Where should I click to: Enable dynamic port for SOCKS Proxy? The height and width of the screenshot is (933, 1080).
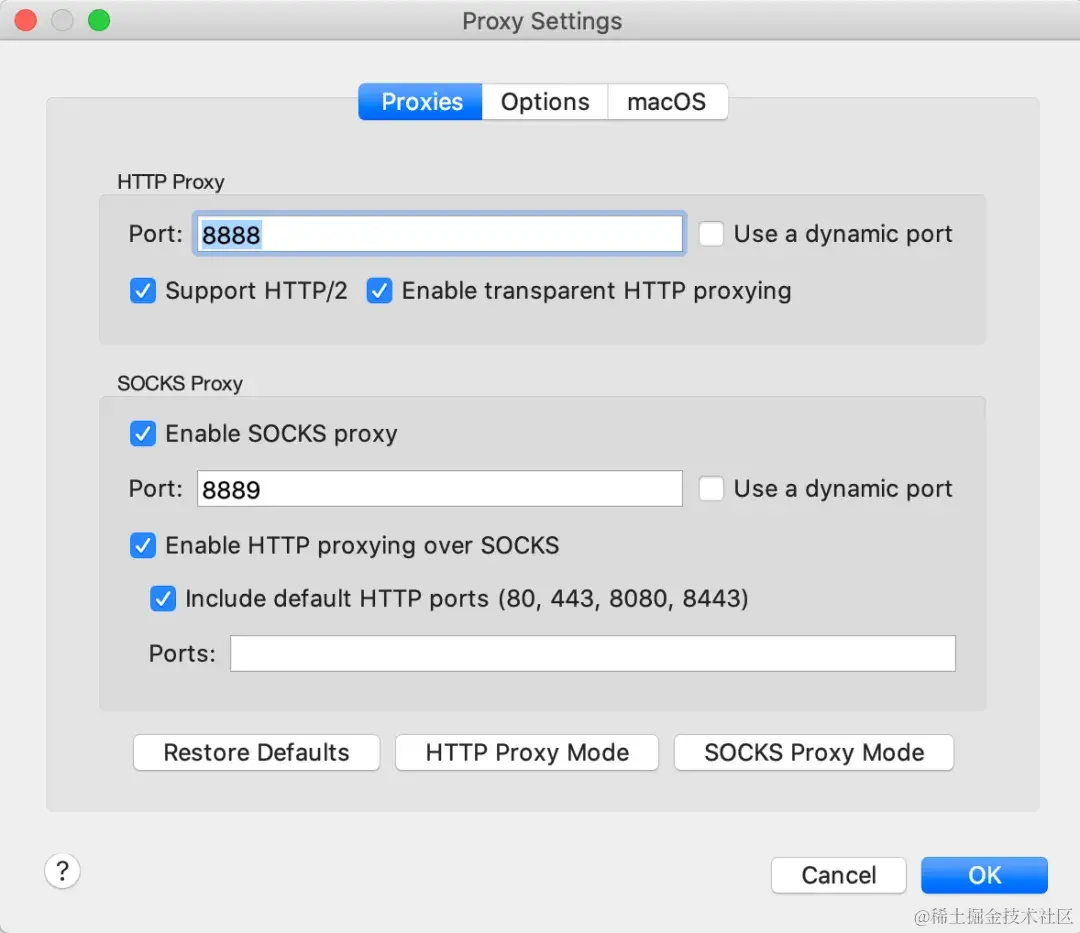click(x=711, y=488)
